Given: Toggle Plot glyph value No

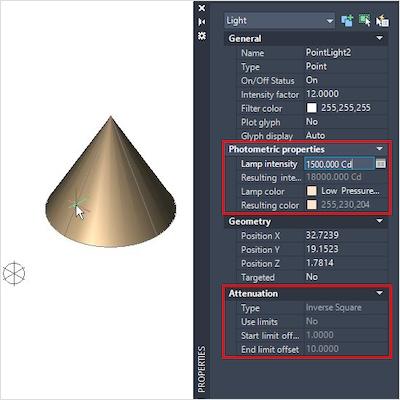Looking at the screenshot, I should pyautogui.click(x=312, y=122).
